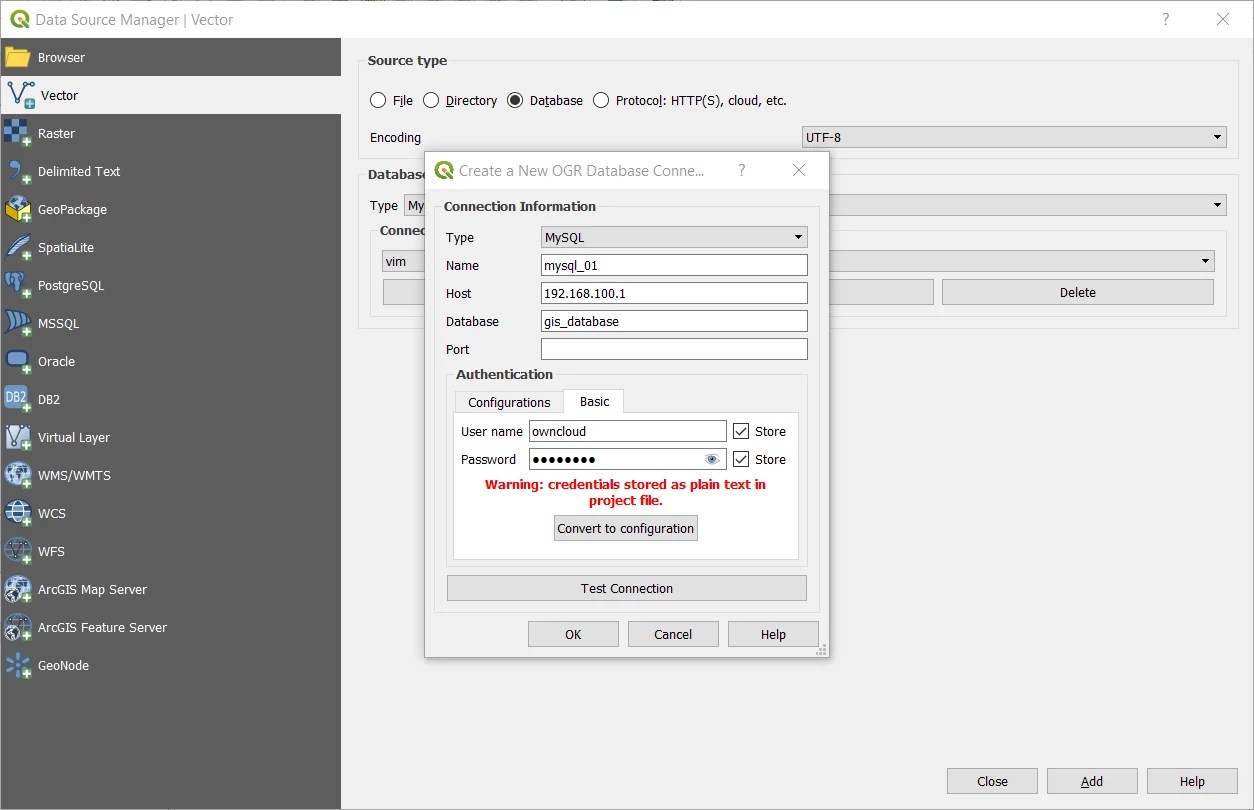Switch to the Configurations tab
Viewport: 1254px width, 810px height.
[x=508, y=401]
